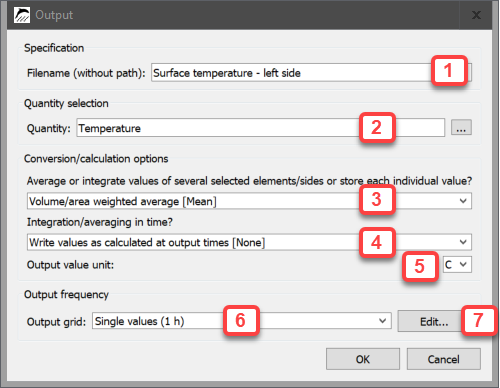Click the Output value unit label
The image size is (500, 388).
click(70, 265)
